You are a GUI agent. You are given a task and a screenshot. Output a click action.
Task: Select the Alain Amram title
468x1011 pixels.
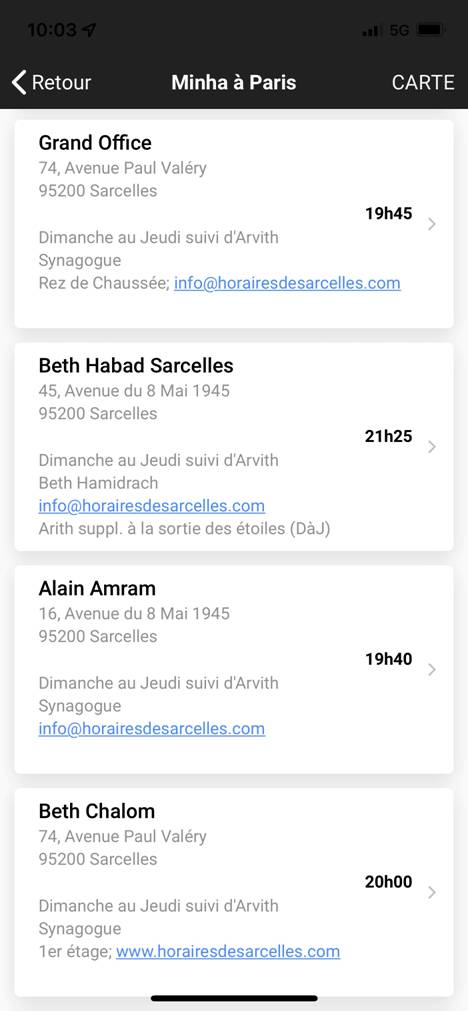[97, 588]
